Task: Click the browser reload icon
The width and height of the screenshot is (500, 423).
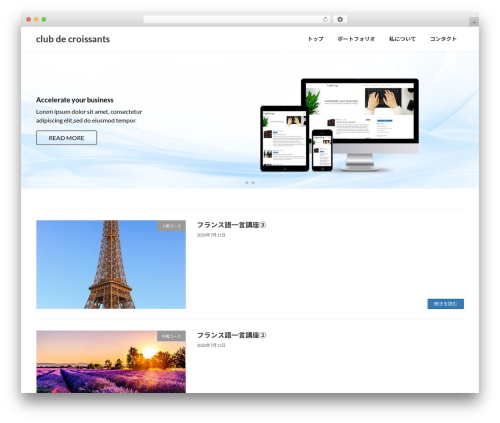Action: (x=325, y=20)
